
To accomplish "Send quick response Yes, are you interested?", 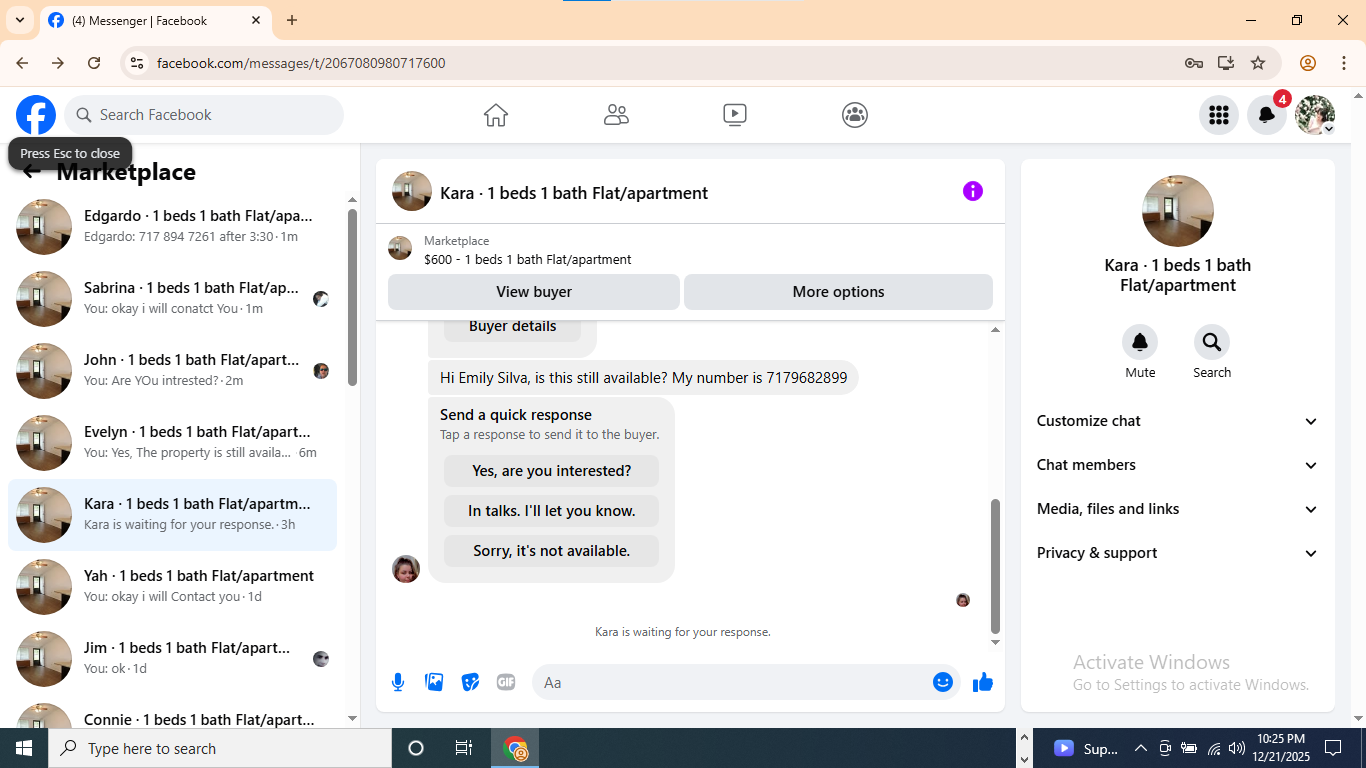I will (551, 471).
